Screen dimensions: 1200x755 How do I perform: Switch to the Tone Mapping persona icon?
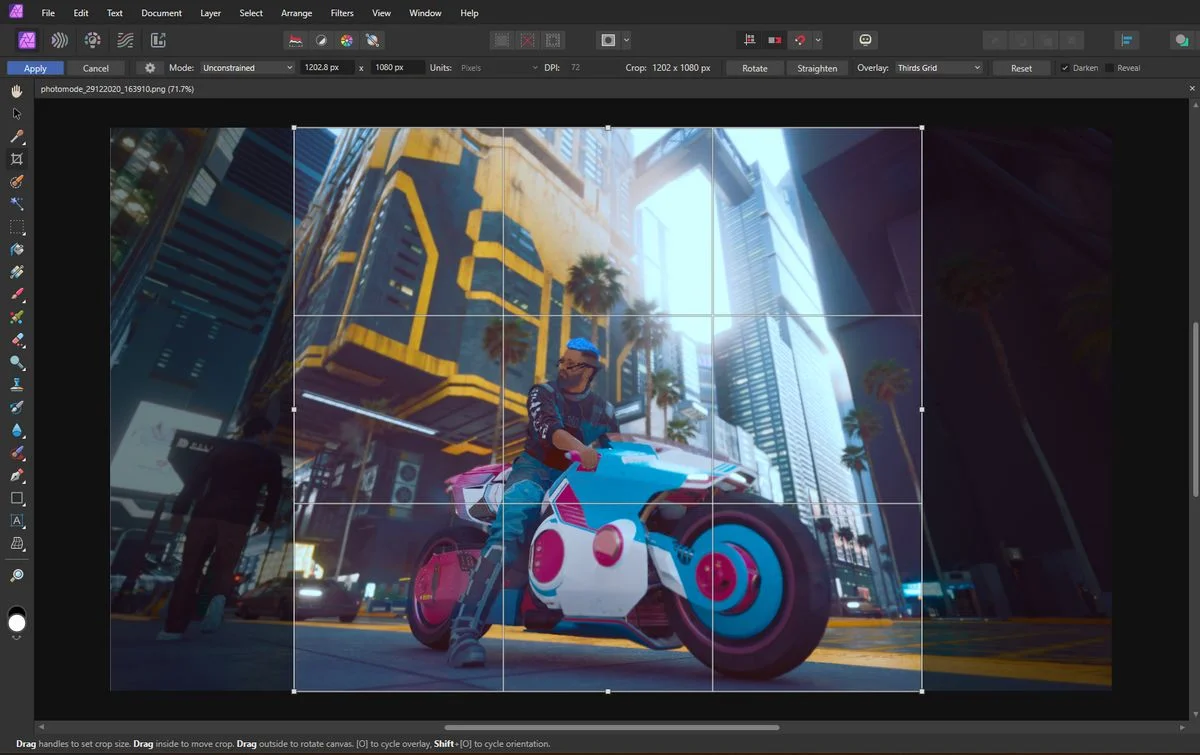[x=125, y=40]
